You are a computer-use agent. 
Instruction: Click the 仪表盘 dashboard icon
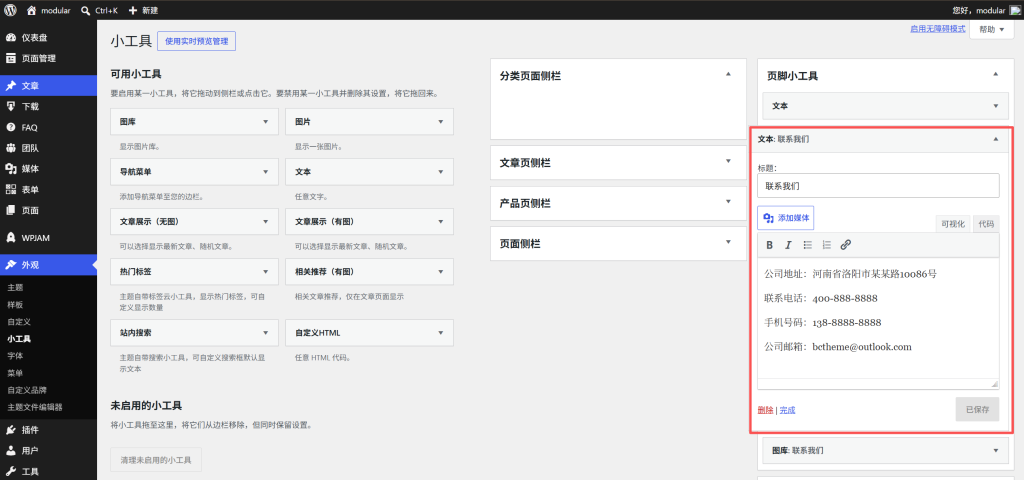(x=11, y=37)
